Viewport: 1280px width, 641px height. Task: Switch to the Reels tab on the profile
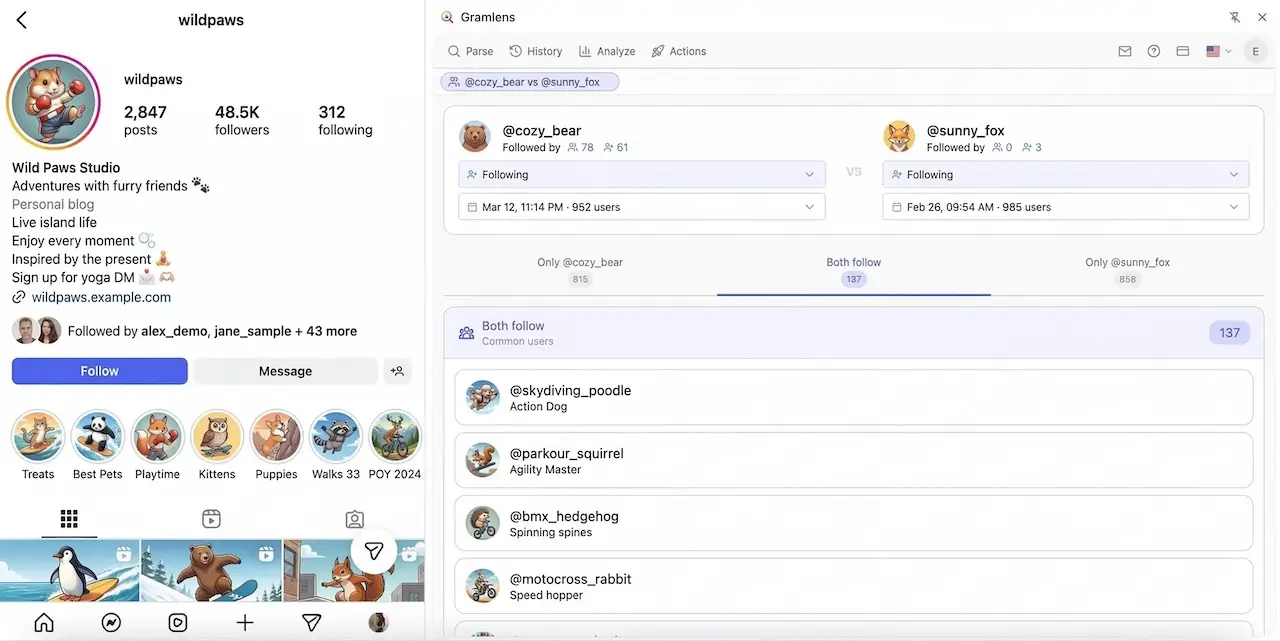coord(211,519)
